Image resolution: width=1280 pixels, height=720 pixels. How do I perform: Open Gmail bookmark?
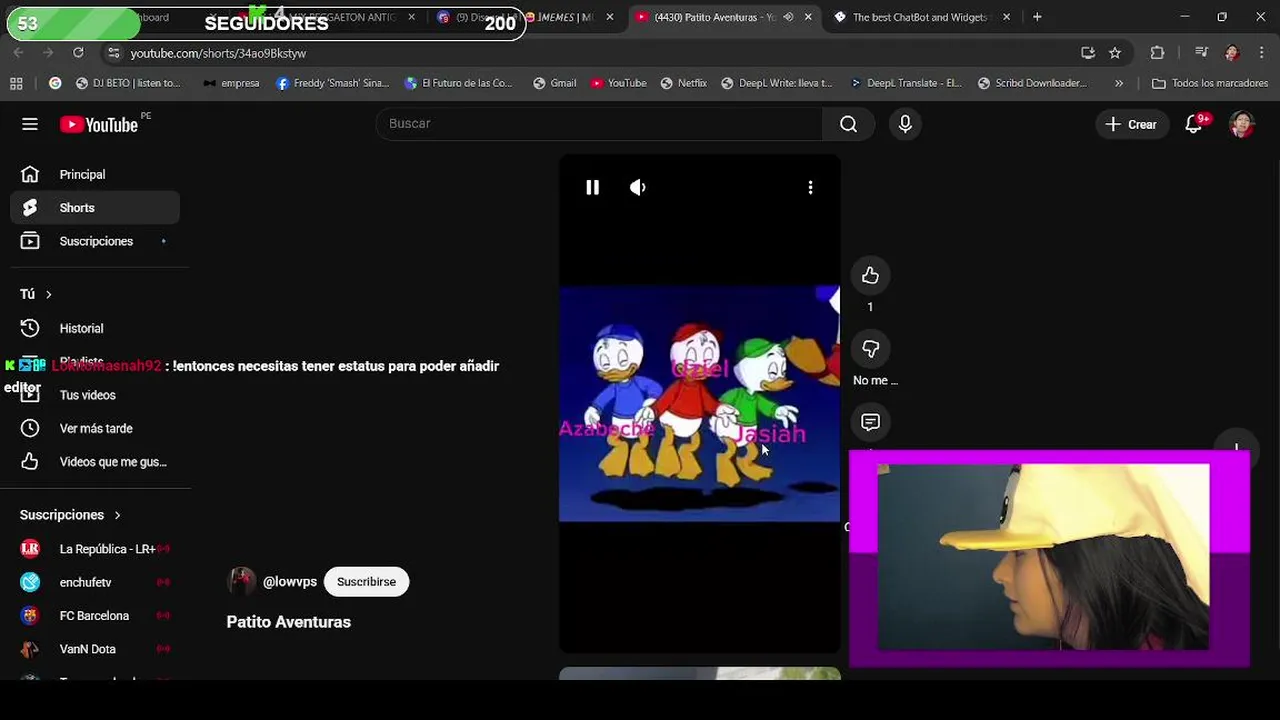(553, 83)
